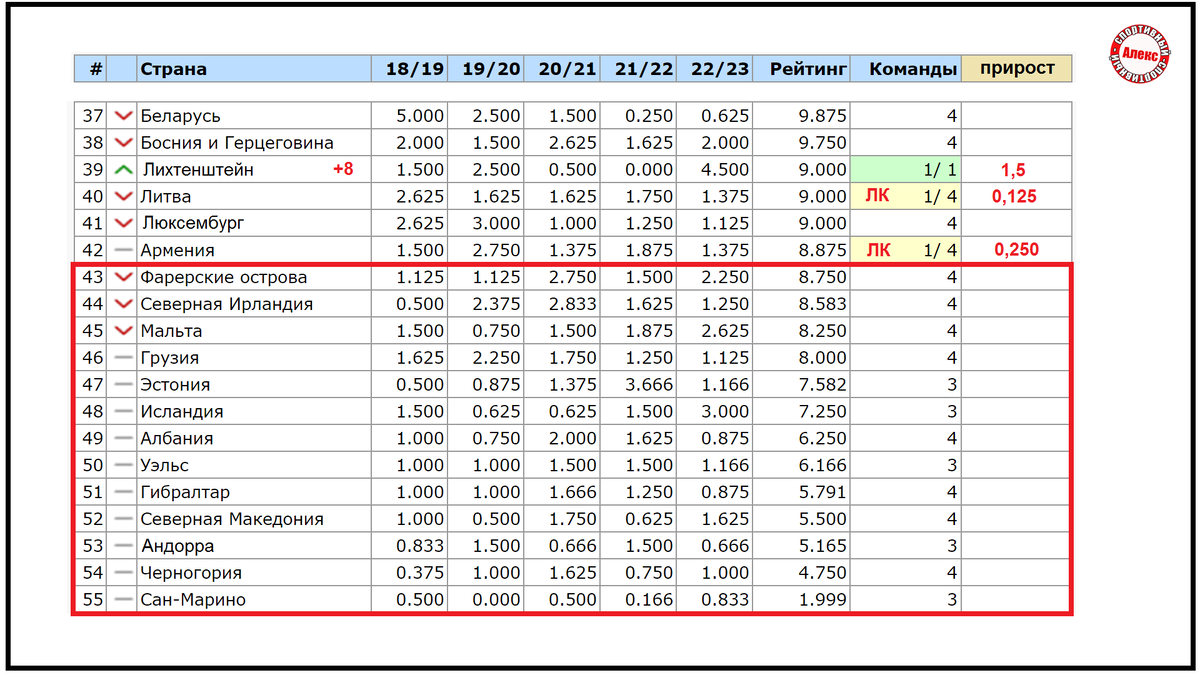Click the gray dash icon beside Эстония
The height and width of the screenshot is (675, 1200).
(124, 385)
